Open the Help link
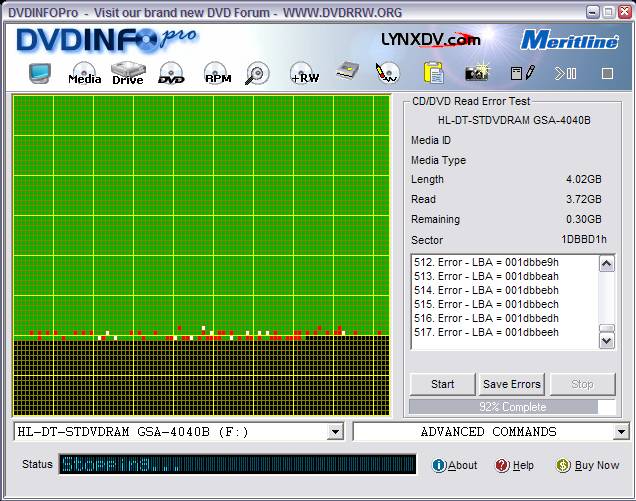Screen dimensions: 636x501 [x=514, y=465]
